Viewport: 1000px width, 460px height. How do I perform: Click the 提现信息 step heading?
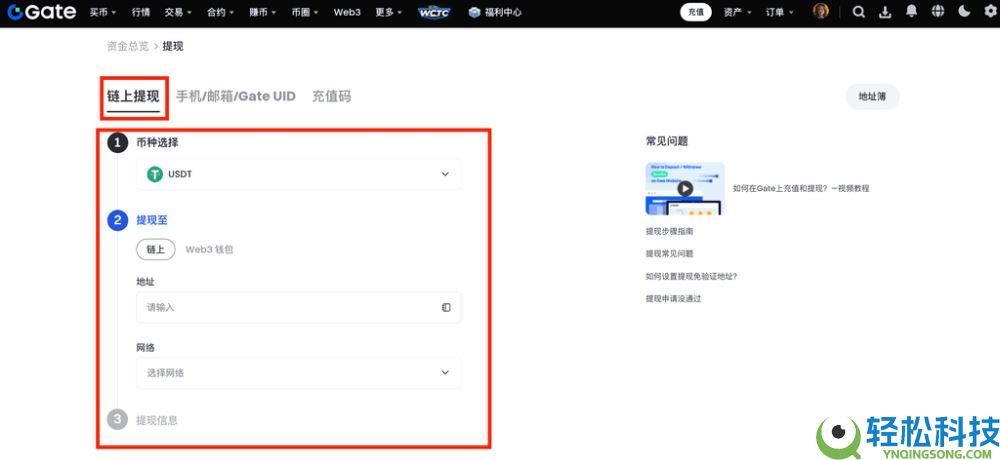pos(157,420)
